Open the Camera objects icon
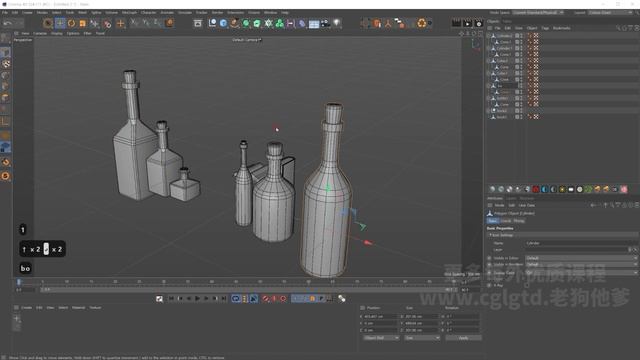Image resolution: width=640 pixels, height=360 pixels. pyautogui.click(x=325, y=23)
